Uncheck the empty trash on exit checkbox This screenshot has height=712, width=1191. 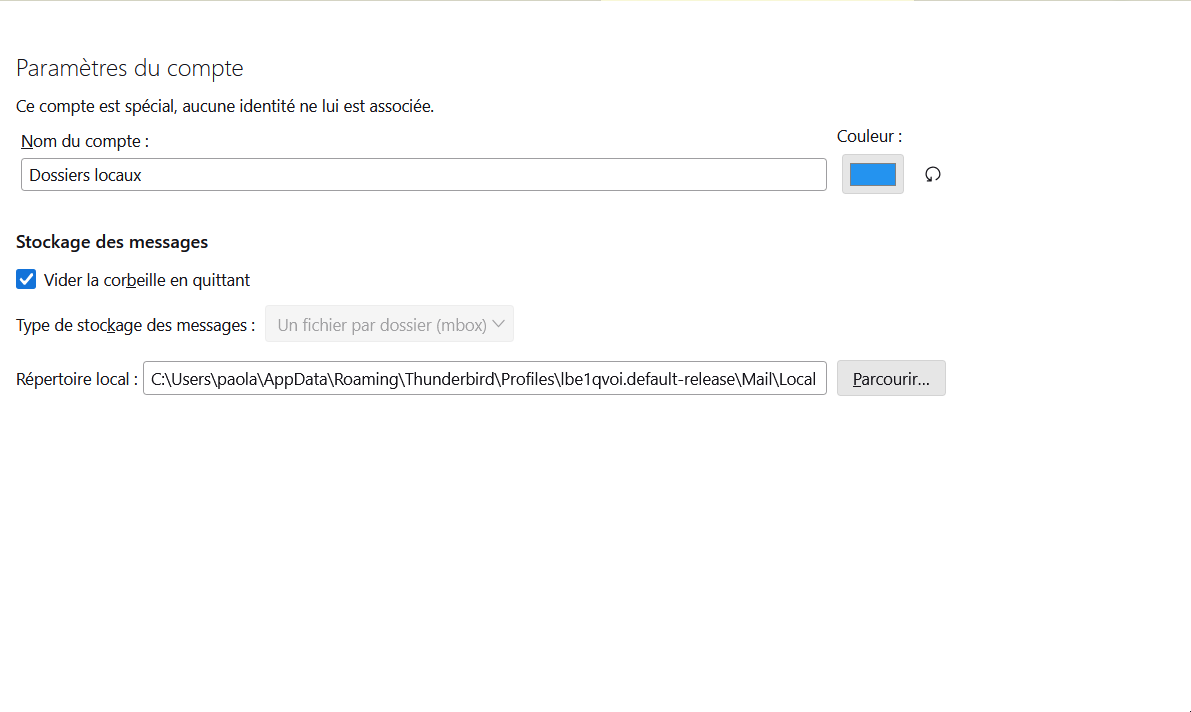tap(27, 280)
